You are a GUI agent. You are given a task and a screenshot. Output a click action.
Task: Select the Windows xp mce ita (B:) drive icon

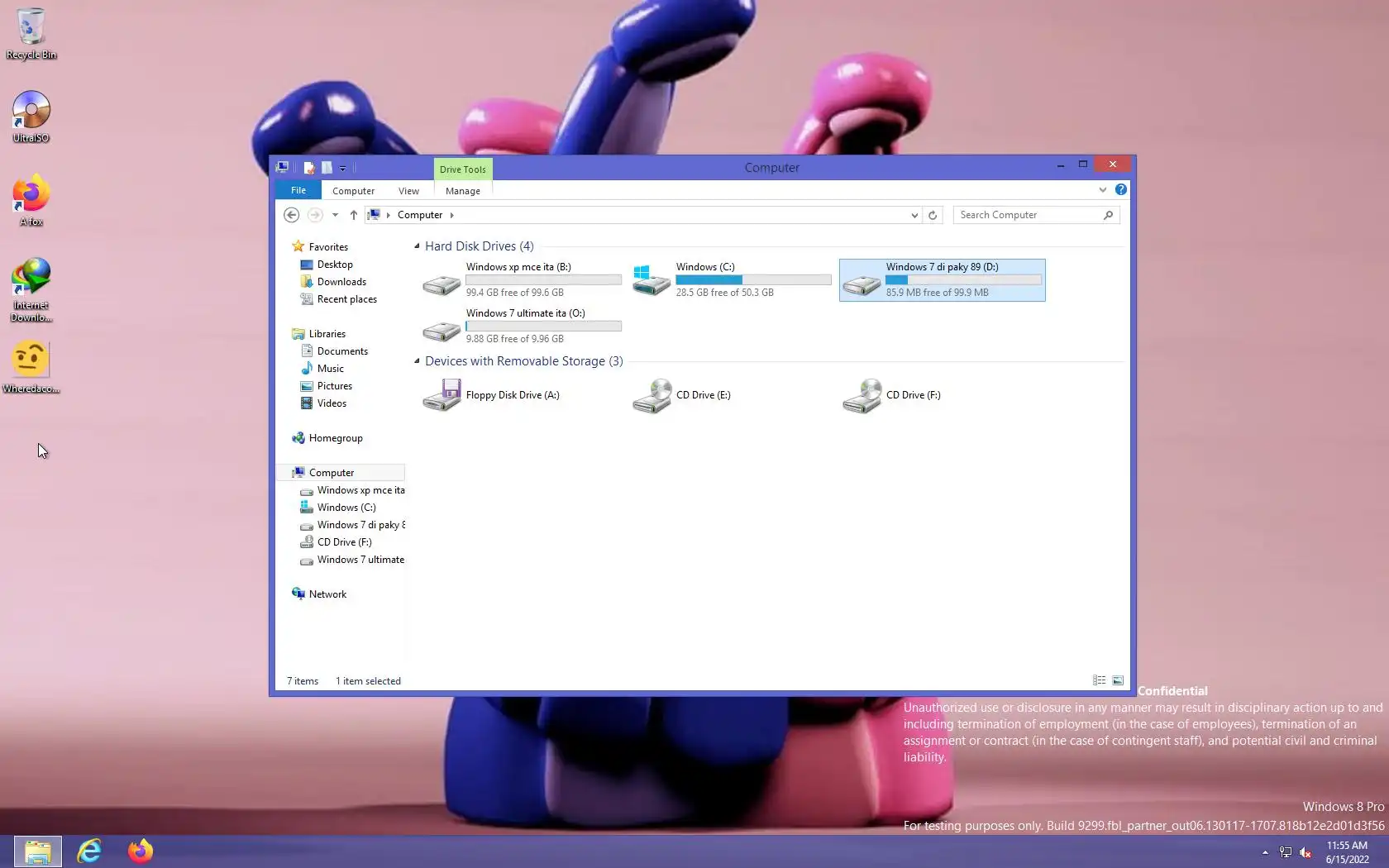(442, 284)
